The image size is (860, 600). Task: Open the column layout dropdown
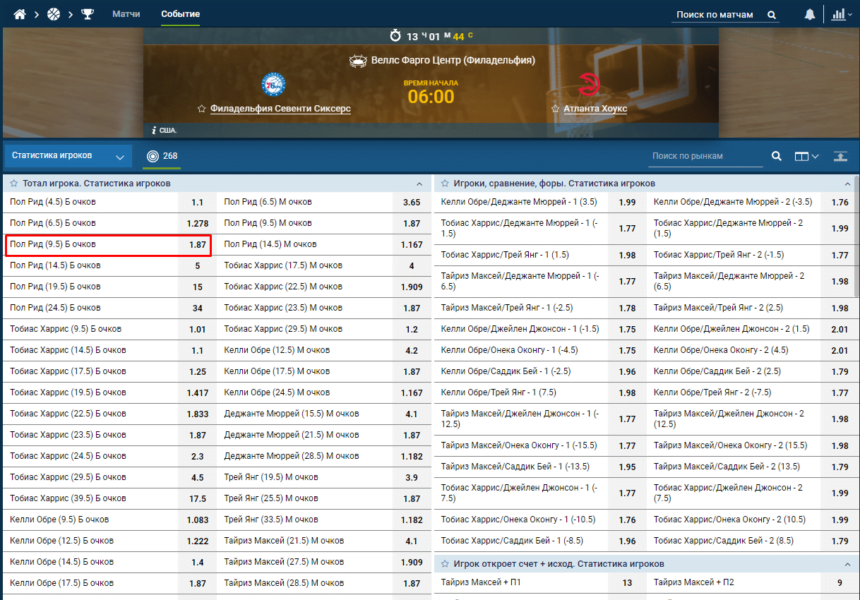[806, 156]
